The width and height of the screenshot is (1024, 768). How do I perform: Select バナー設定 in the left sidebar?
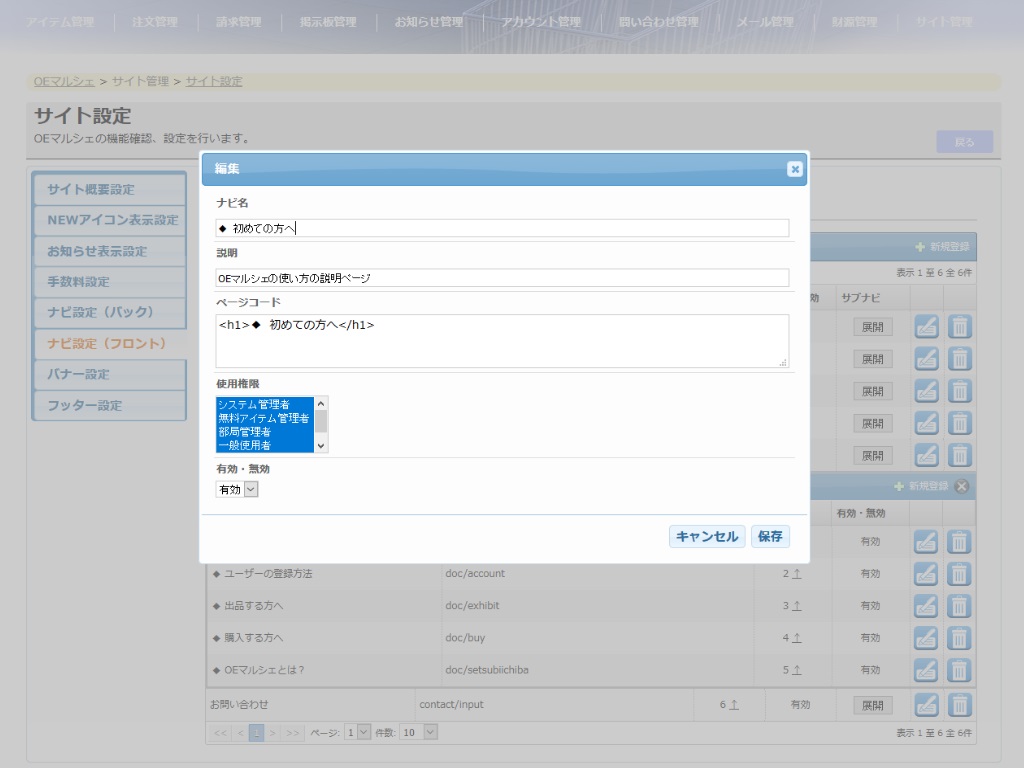click(109, 374)
